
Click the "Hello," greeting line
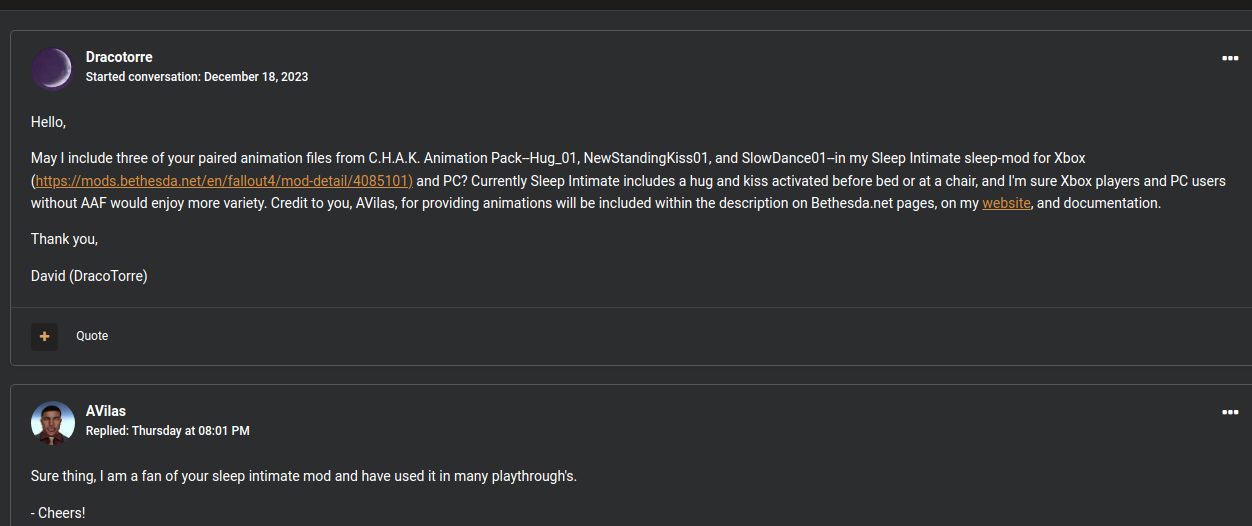[x=48, y=122]
